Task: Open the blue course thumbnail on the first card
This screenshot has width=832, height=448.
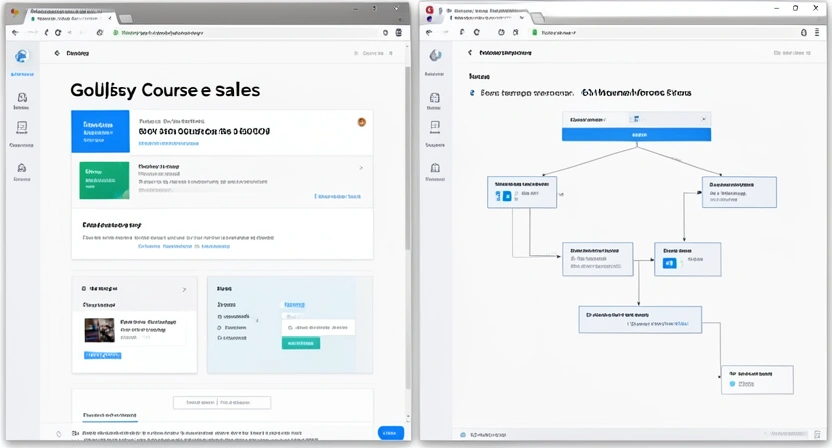Action: 100,131
